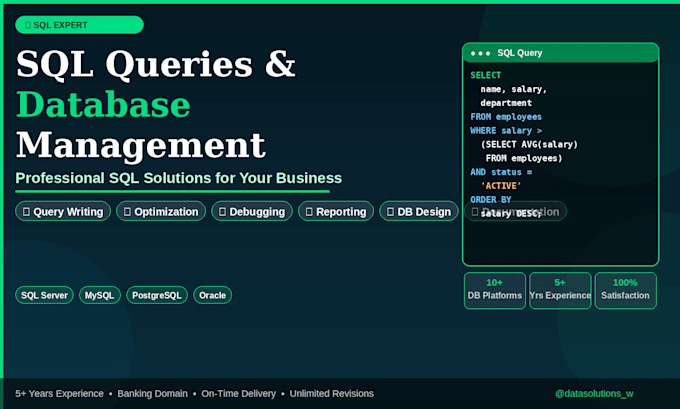Click '5+ Years Experience' in the footer
Viewport: 680px width, 409px height.
59,393
